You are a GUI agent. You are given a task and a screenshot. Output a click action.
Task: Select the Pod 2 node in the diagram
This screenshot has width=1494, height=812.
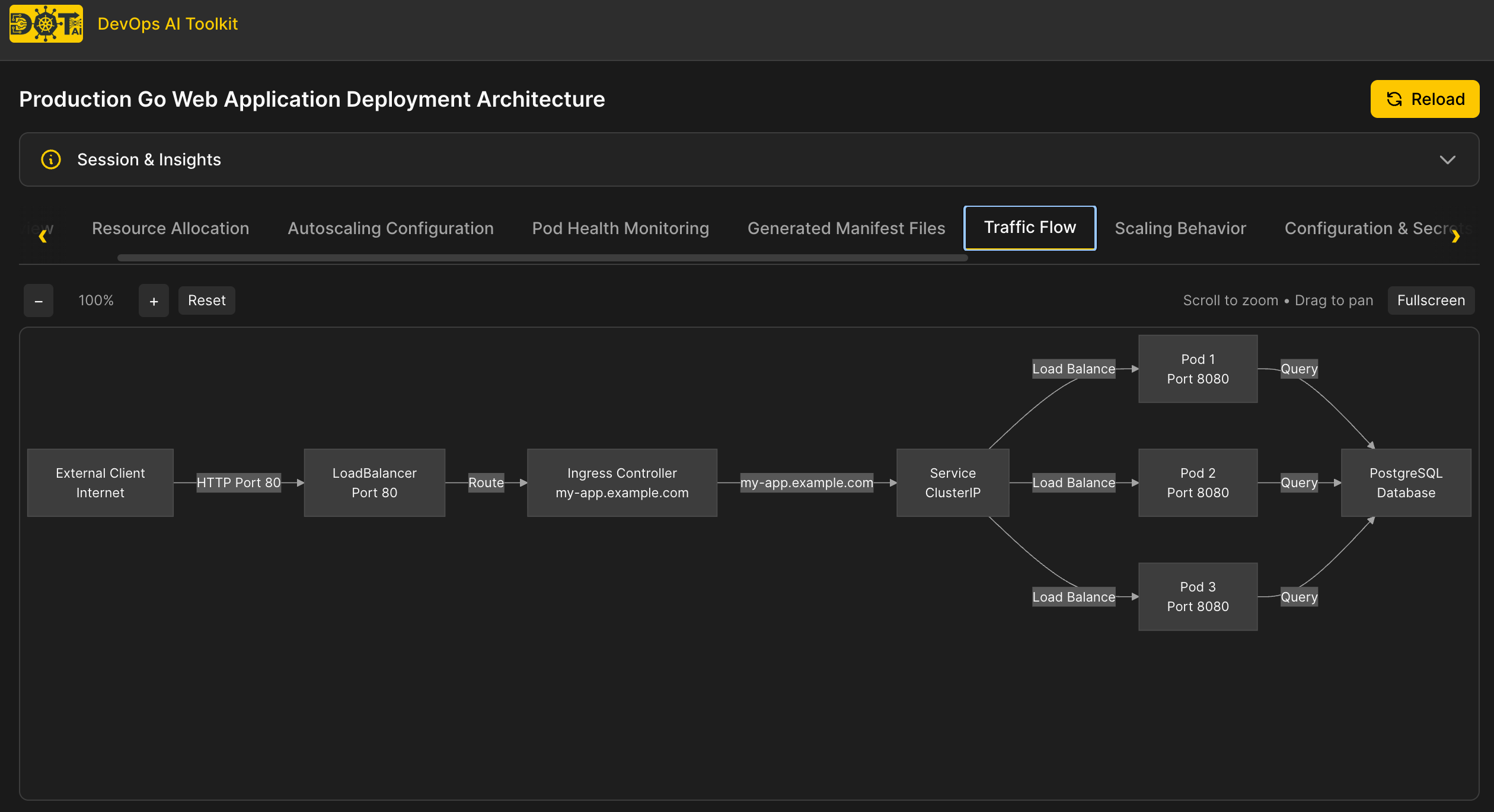(x=1198, y=482)
